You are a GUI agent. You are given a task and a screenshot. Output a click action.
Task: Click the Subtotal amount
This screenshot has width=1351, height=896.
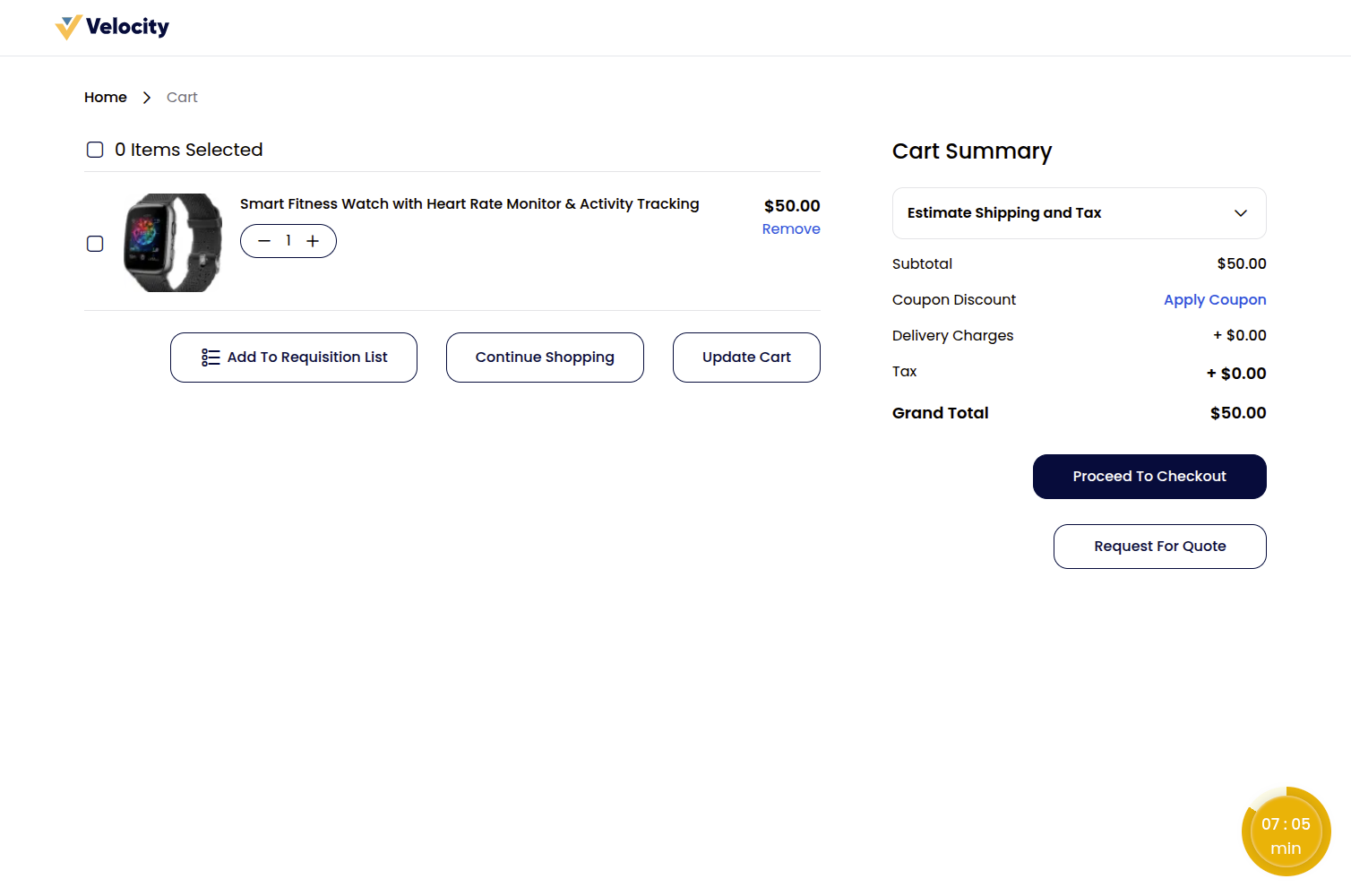tap(1242, 264)
